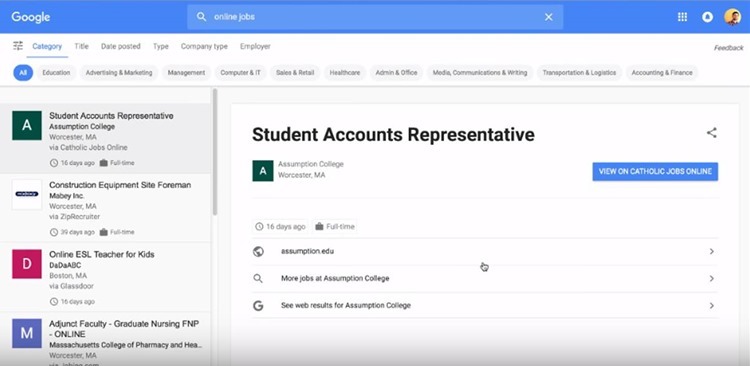Click 'via Catholic Jobs Online' text
The image size is (750, 366).
(88, 147)
